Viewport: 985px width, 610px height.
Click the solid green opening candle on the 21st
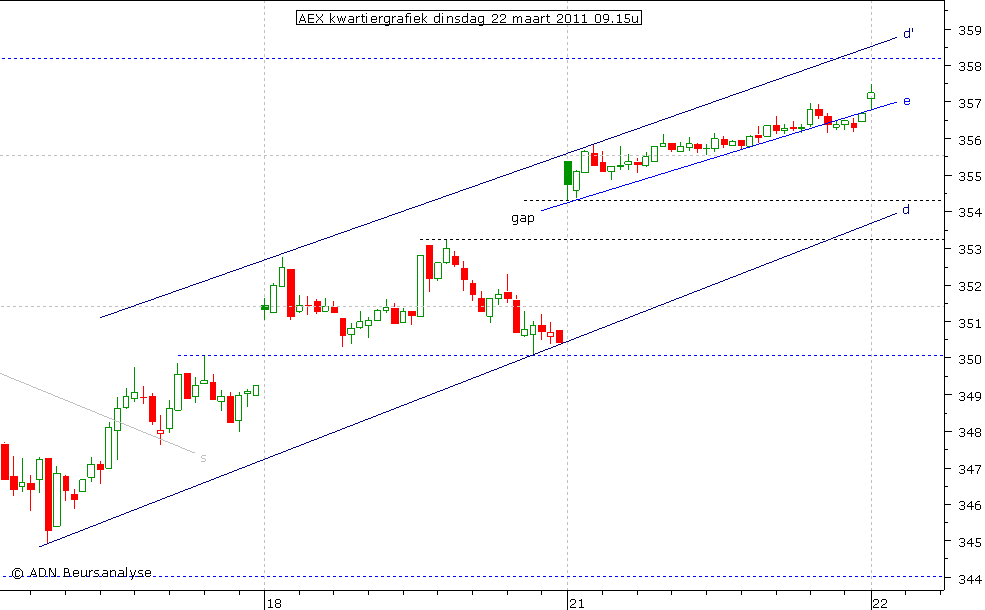[568, 173]
